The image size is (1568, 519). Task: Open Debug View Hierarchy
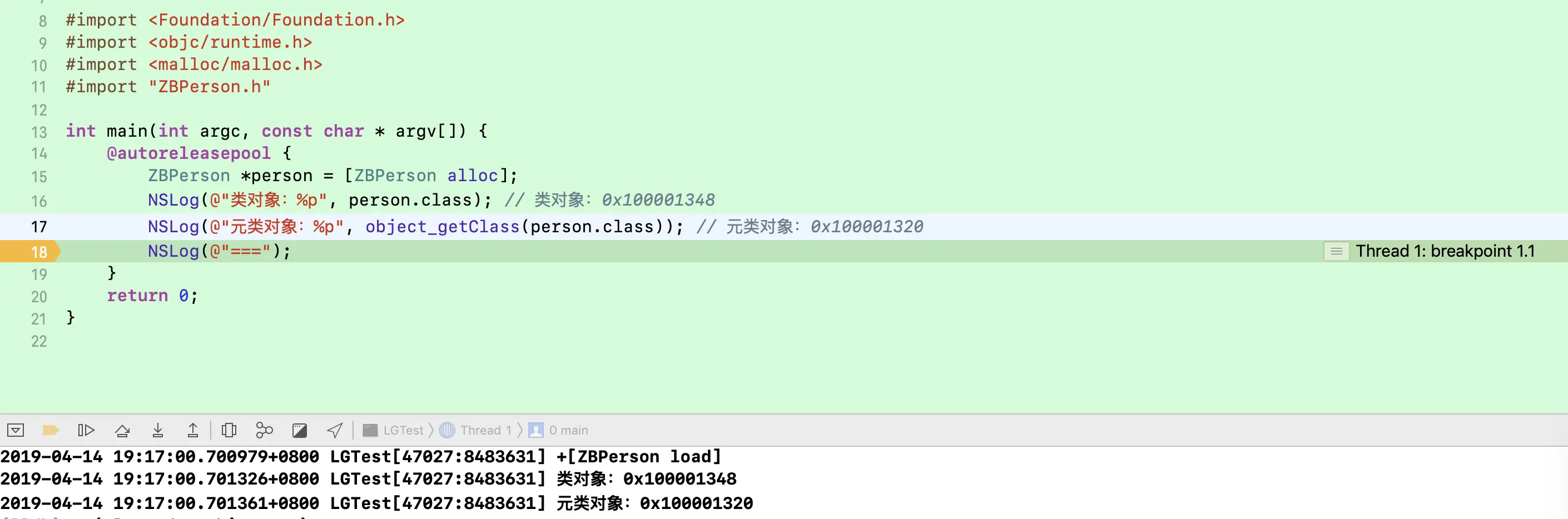(x=229, y=431)
